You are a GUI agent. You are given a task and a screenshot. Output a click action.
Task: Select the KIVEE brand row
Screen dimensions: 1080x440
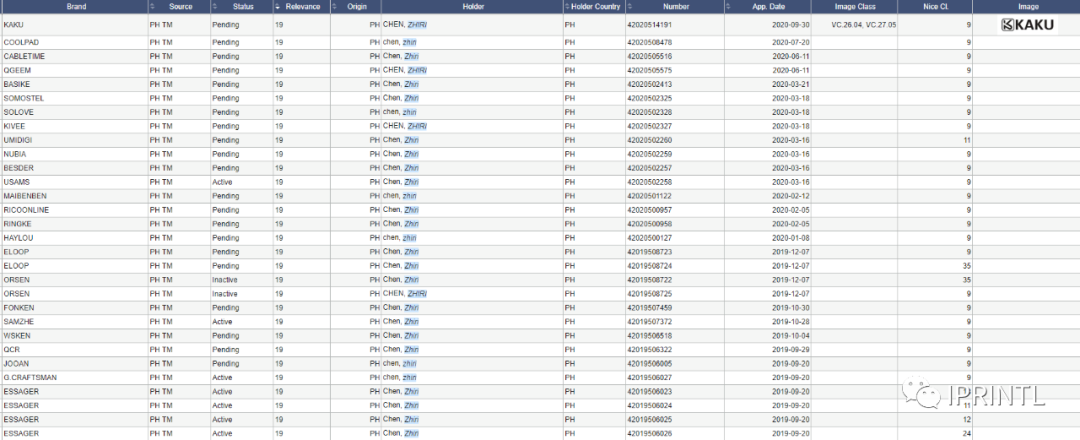[540, 126]
